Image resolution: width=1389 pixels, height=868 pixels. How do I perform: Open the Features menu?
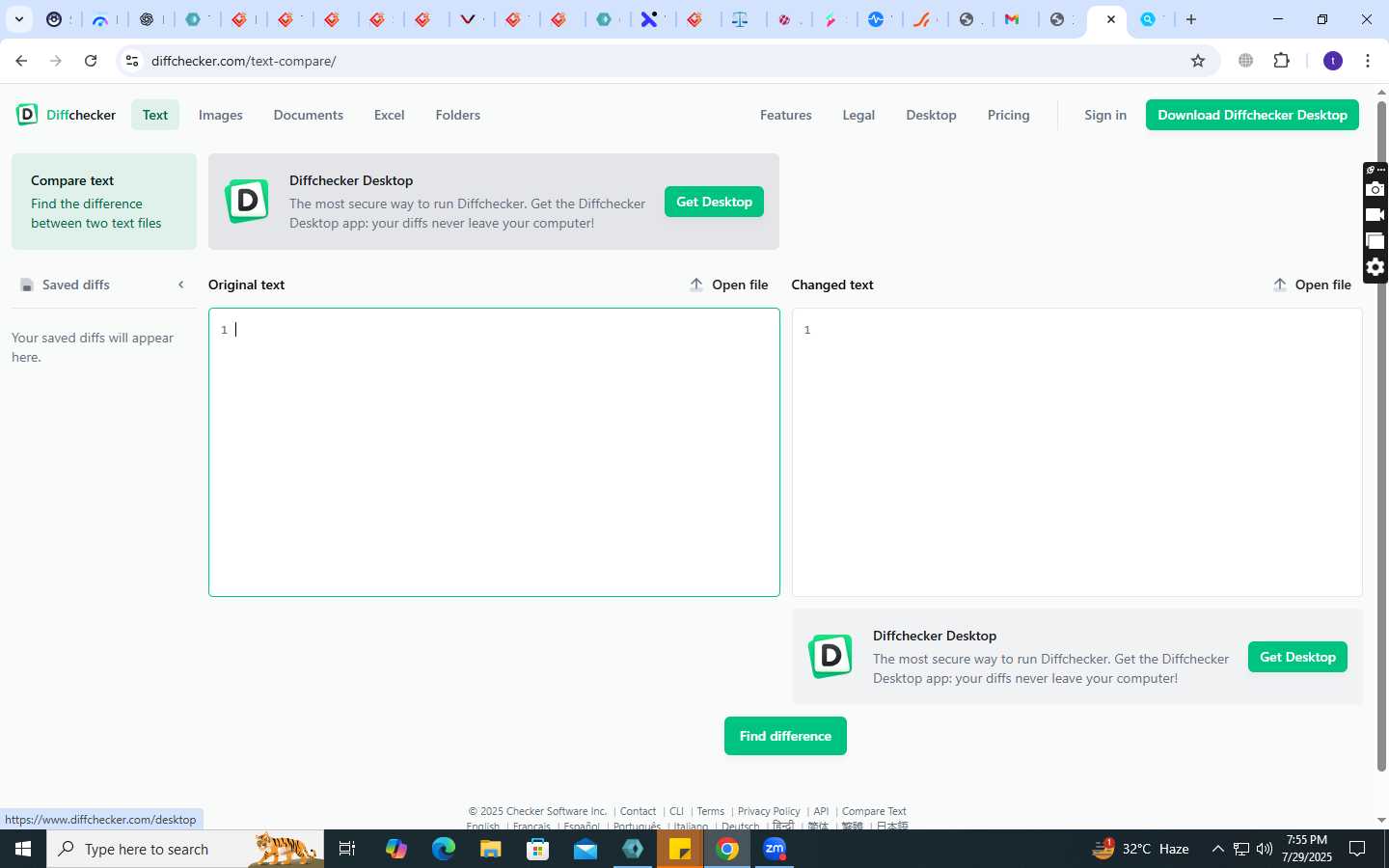coord(786,115)
